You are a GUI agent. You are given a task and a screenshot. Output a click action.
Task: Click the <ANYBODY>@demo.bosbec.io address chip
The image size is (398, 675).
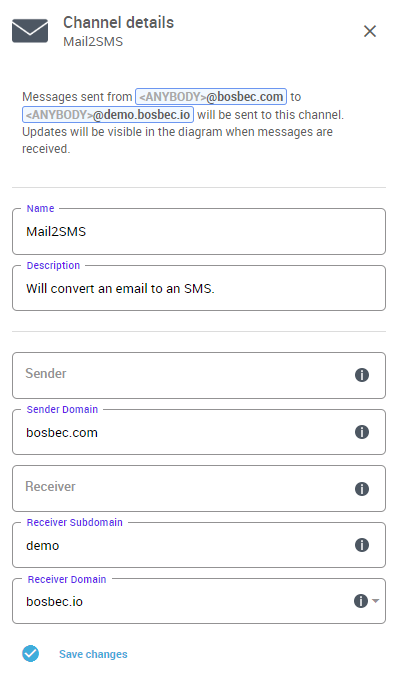(x=108, y=115)
